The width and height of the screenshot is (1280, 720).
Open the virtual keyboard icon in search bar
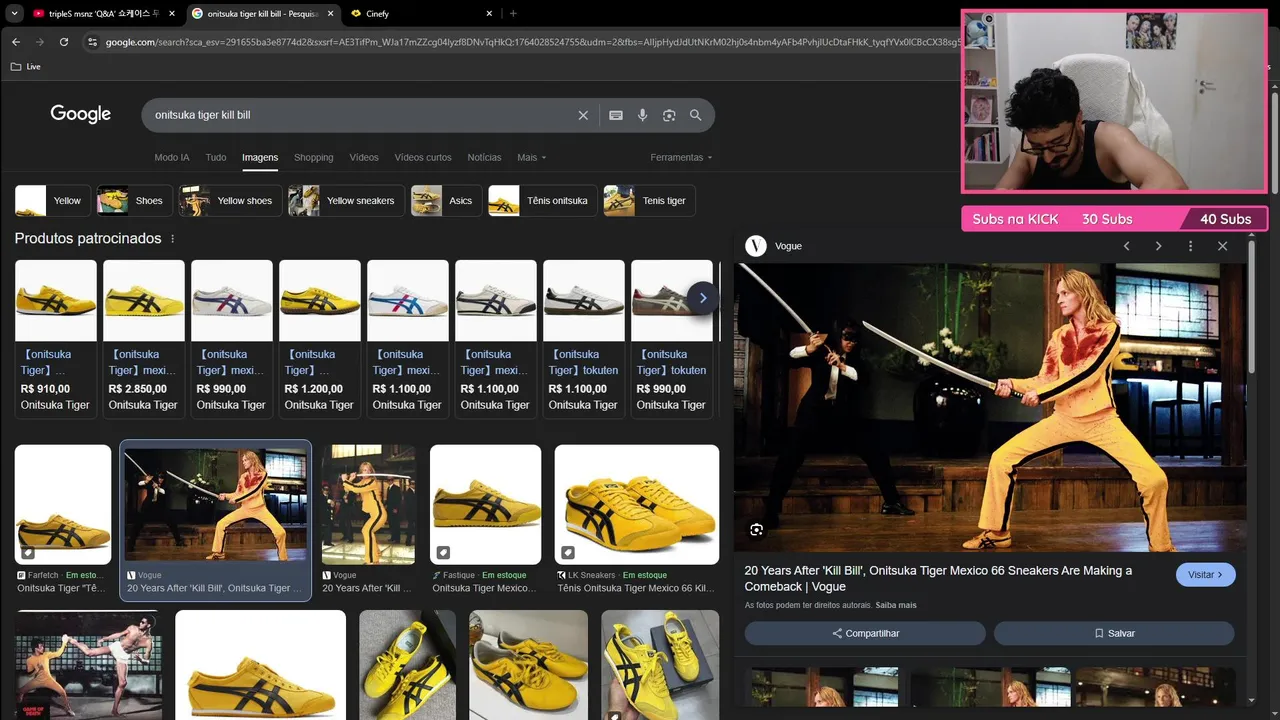pyautogui.click(x=616, y=115)
